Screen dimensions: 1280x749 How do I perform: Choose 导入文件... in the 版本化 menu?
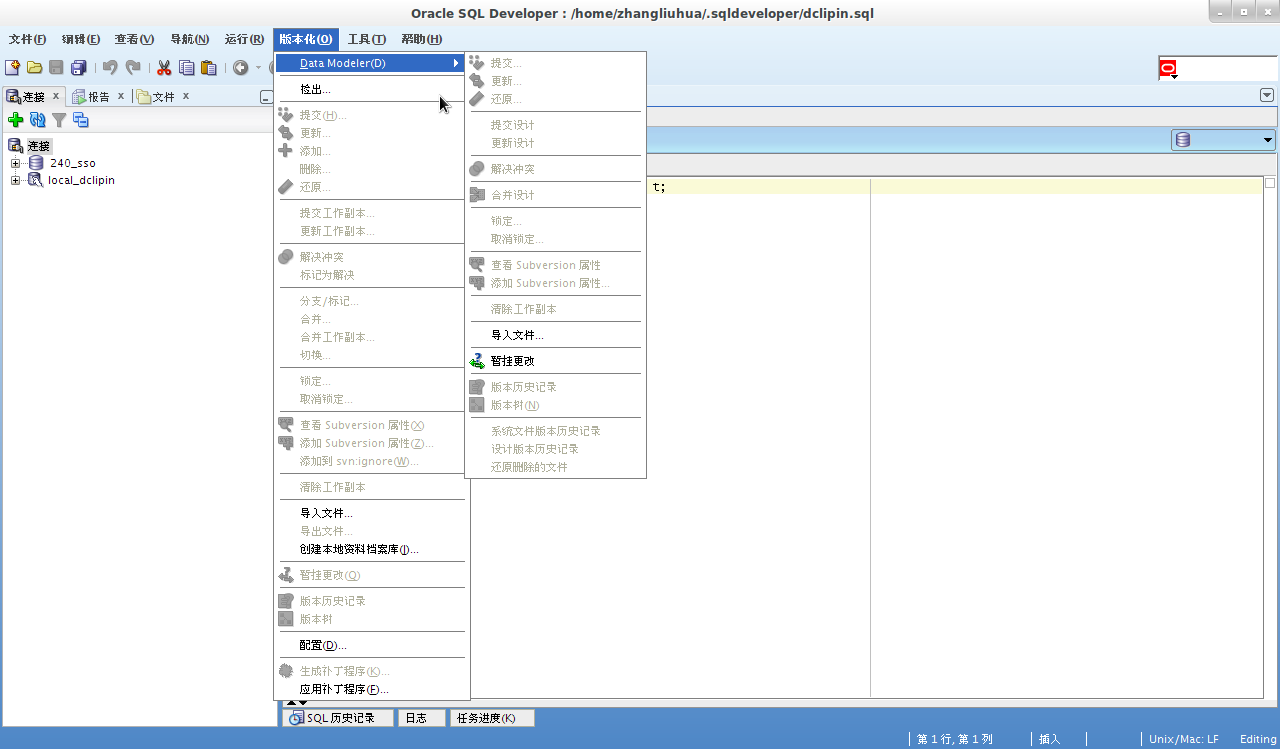370,513
